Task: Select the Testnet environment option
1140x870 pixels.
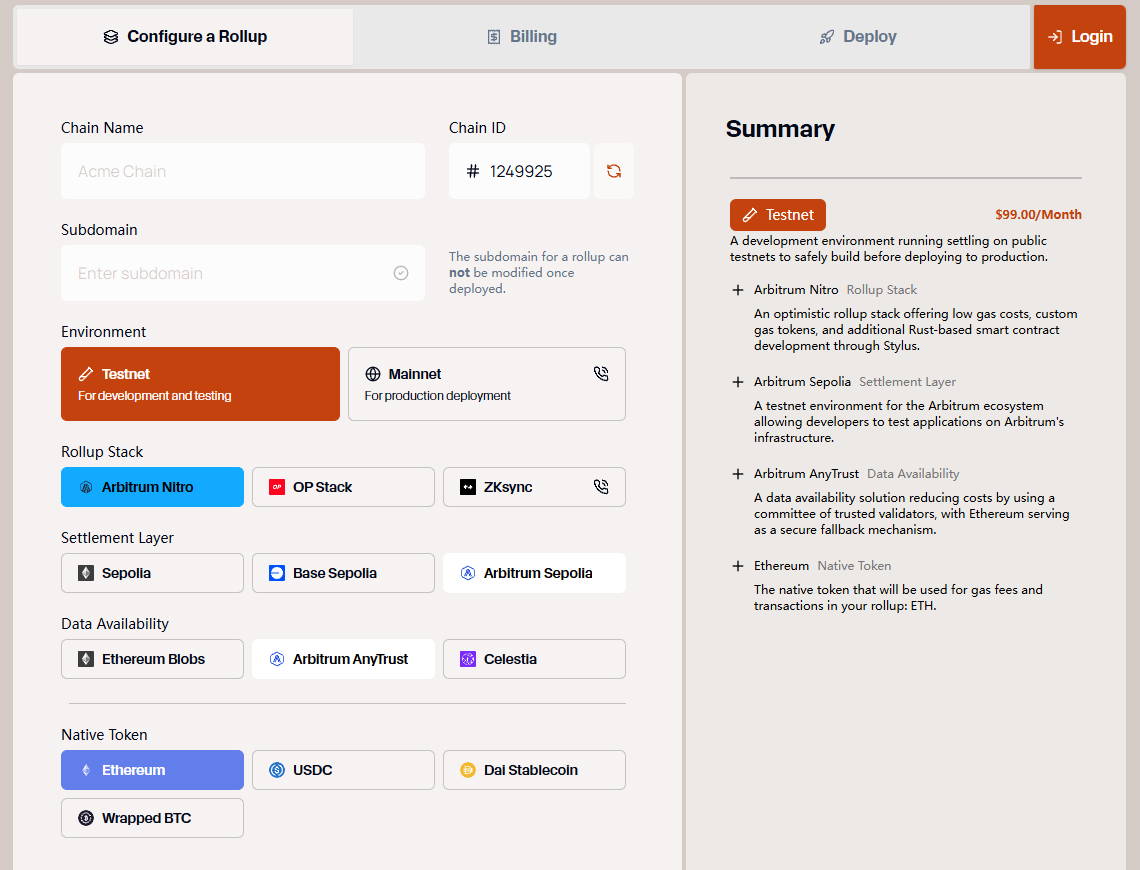Action: [x=201, y=384]
